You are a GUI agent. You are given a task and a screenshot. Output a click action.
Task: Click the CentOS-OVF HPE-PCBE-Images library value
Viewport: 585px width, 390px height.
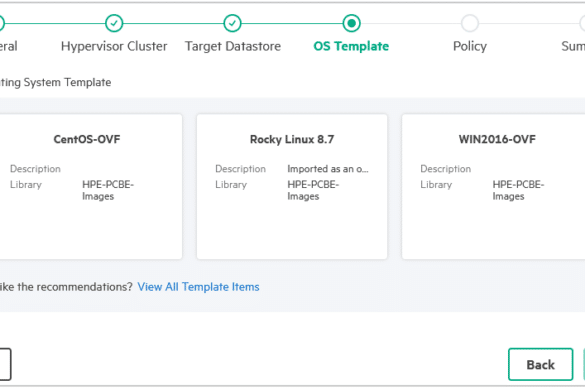tap(108, 190)
